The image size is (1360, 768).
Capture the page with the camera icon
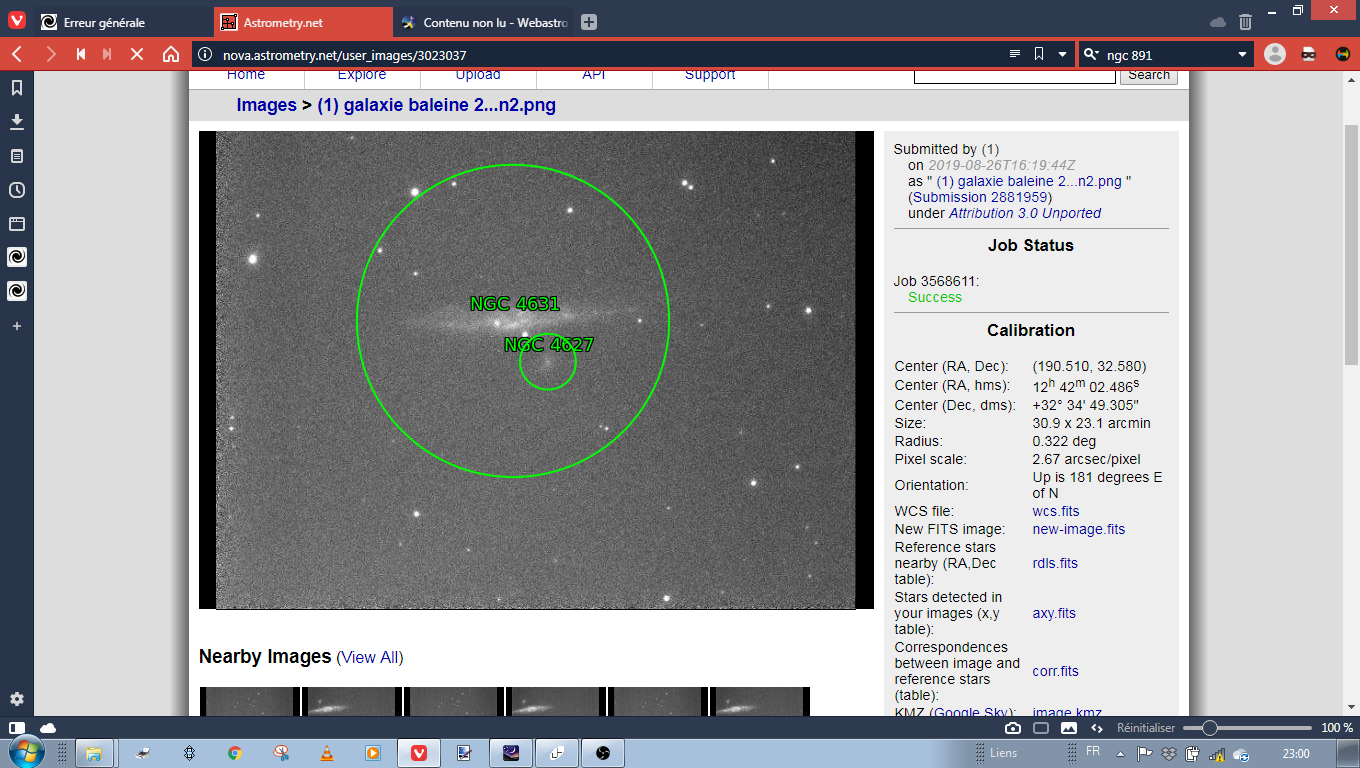click(x=1013, y=728)
